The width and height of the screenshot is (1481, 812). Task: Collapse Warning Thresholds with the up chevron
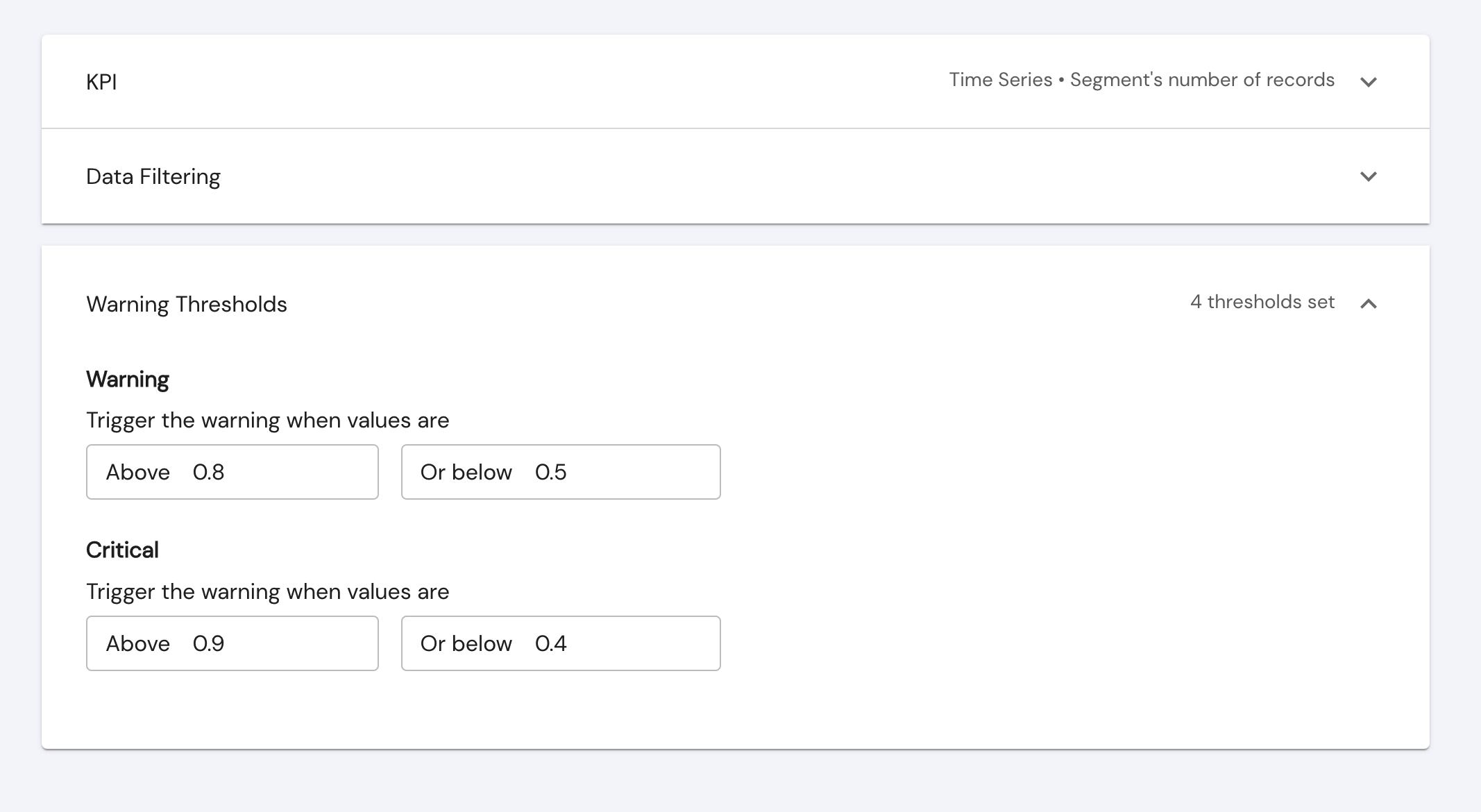pos(1368,303)
